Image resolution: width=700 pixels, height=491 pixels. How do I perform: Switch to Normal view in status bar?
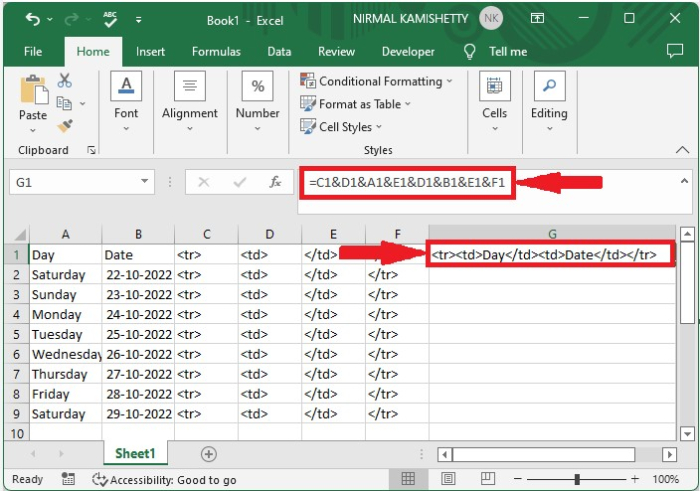[x=408, y=479]
